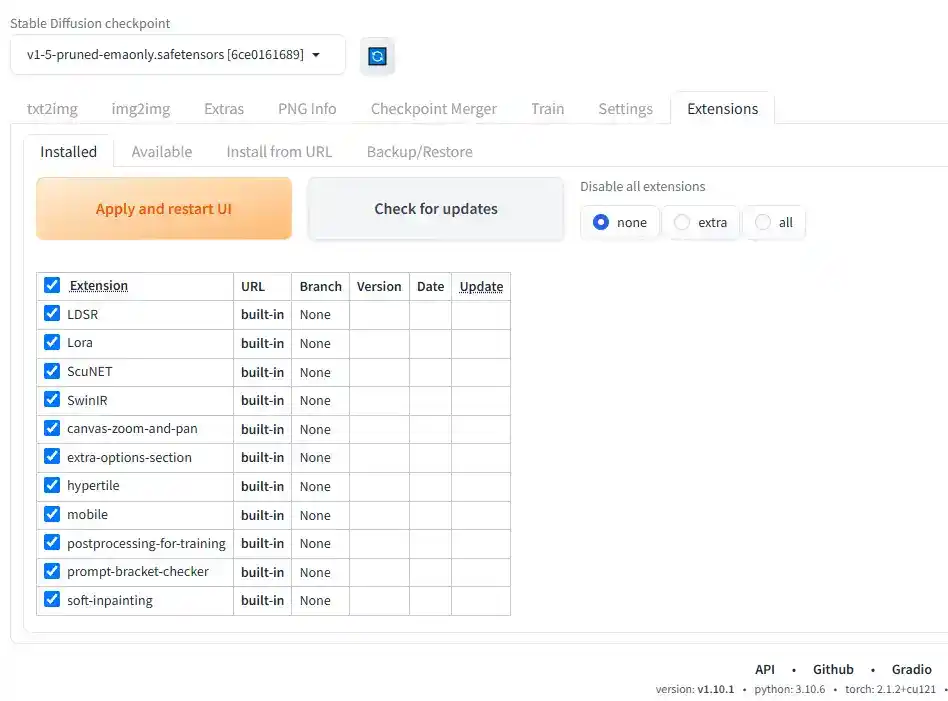Click the built-in URL cell for LDSR

tap(262, 315)
